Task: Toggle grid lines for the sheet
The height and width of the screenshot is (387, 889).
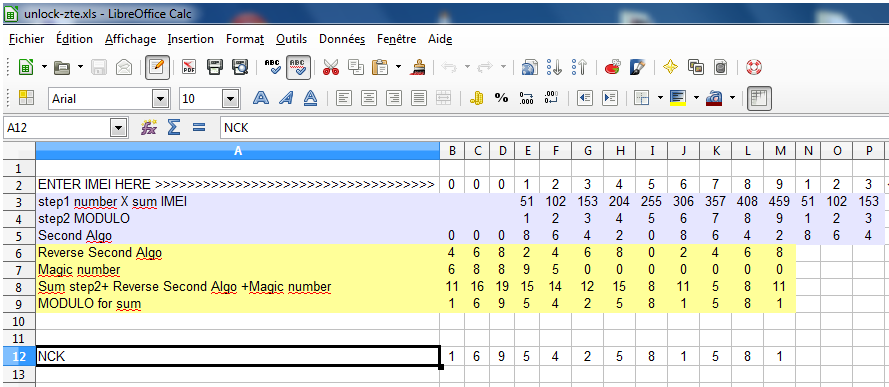Action: (x=758, y=98)
